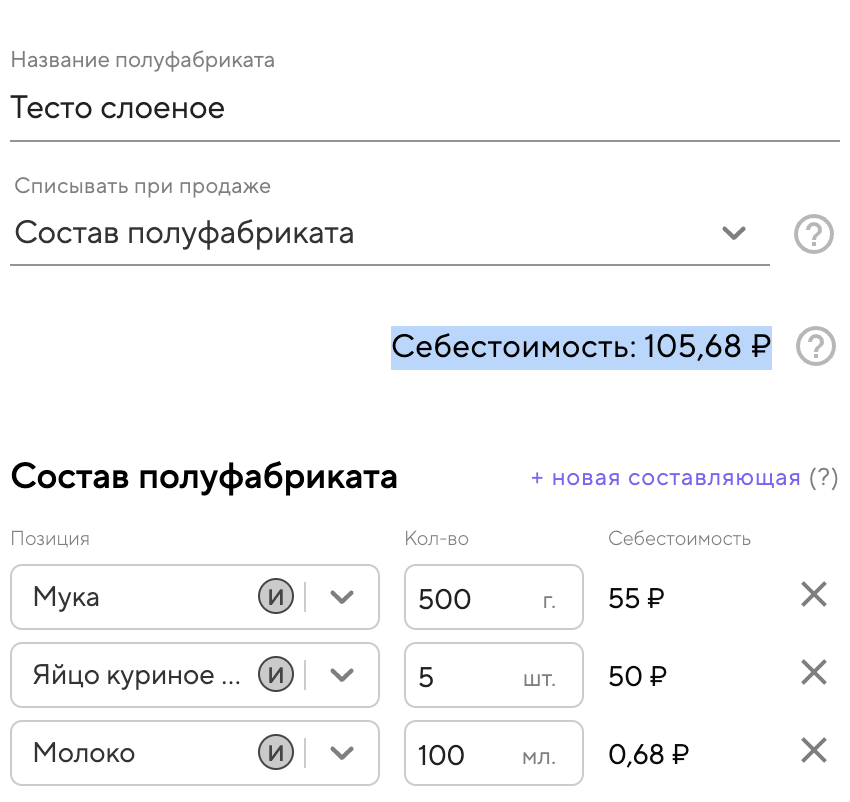Click the highlighted Себестоимость: 105,68 ₽ text

tap(580, 347)
